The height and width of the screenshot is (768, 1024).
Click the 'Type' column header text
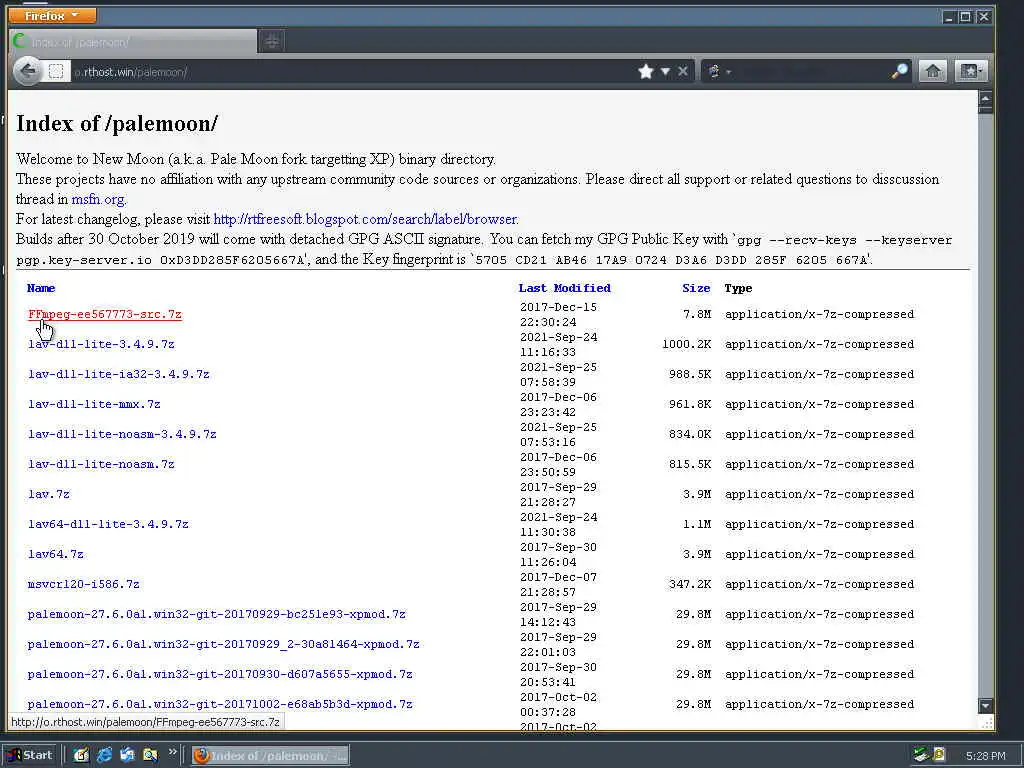[738, 288]
